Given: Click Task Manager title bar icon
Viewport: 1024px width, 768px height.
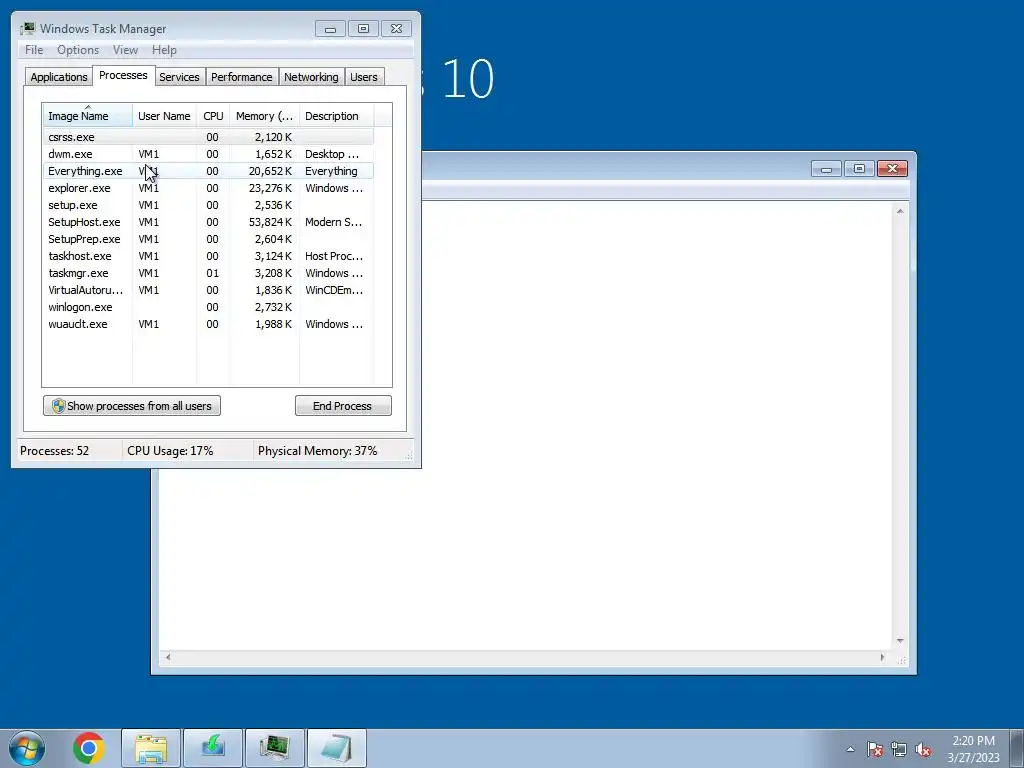Looking at the screenshot, I should (27, 29).
